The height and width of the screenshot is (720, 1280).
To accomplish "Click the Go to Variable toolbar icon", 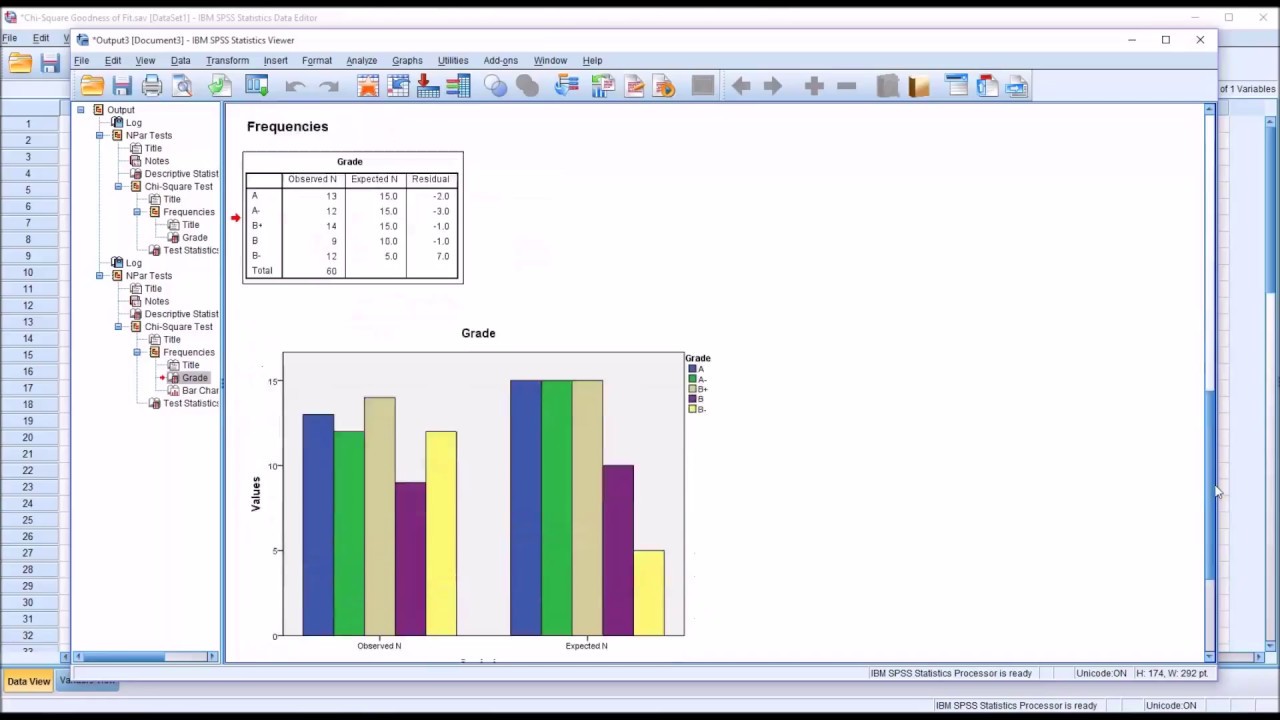I will point(428,86).
